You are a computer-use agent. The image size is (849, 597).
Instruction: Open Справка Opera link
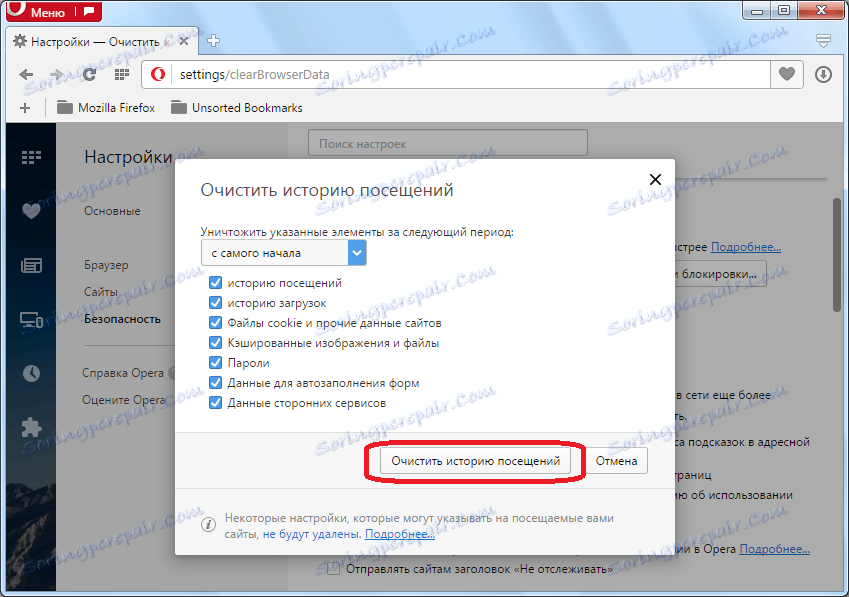click(x=123, y=373)
